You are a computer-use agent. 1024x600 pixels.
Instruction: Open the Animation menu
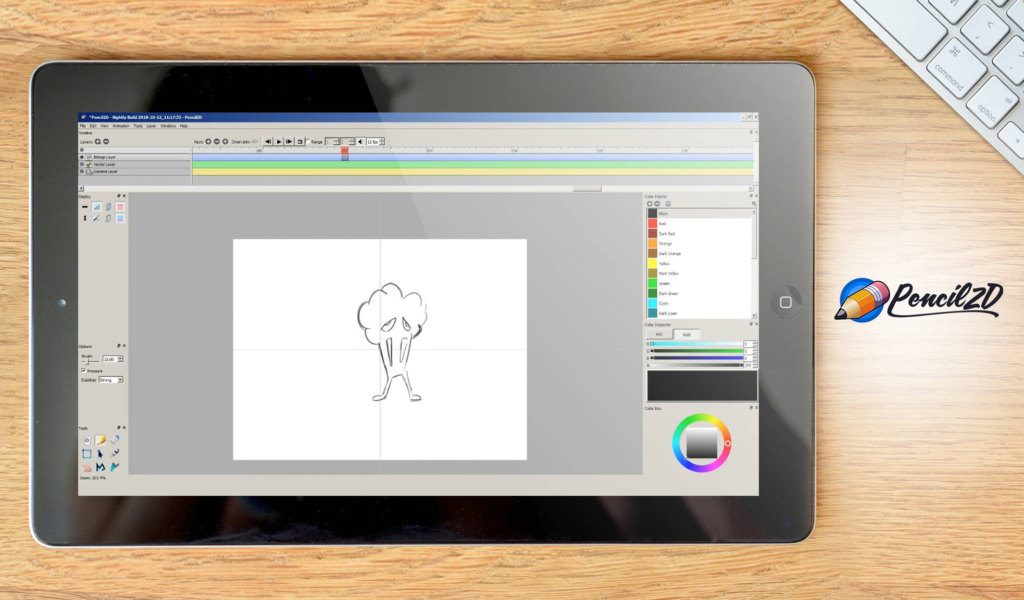tap(122, 127)
